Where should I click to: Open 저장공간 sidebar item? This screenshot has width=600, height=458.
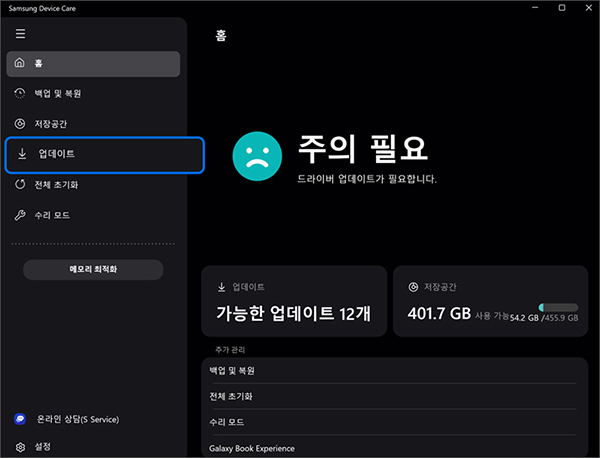(93, 124)
